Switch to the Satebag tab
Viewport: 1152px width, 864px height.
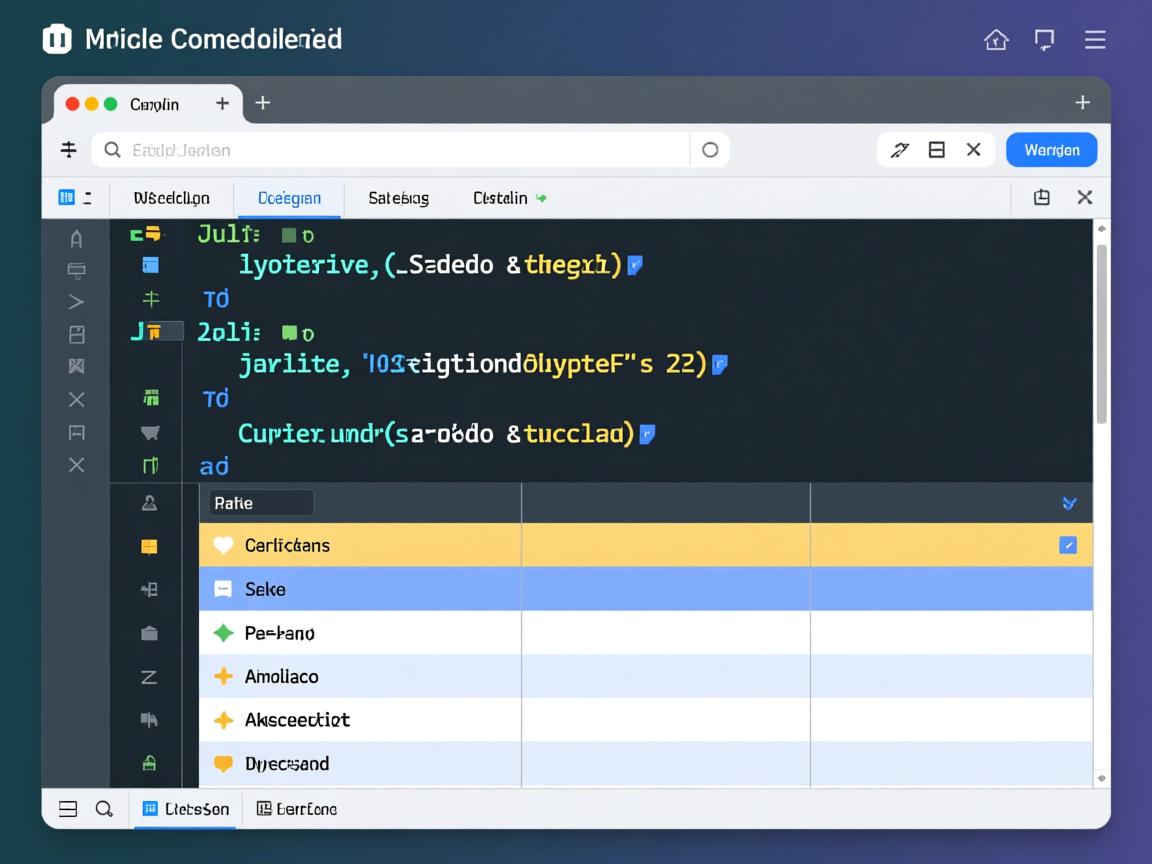tap(398, 198)
